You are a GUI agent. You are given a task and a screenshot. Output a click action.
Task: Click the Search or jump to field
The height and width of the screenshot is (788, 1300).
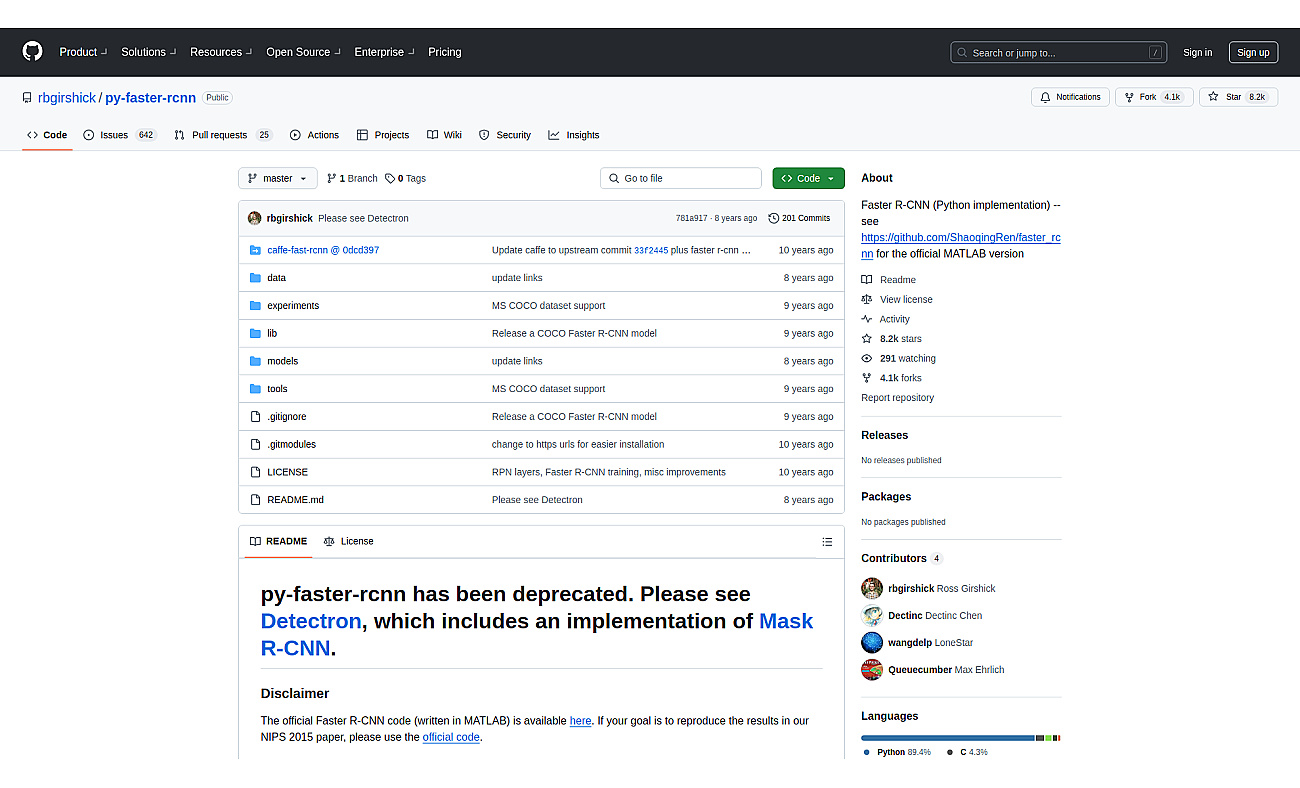[1060, 53]
